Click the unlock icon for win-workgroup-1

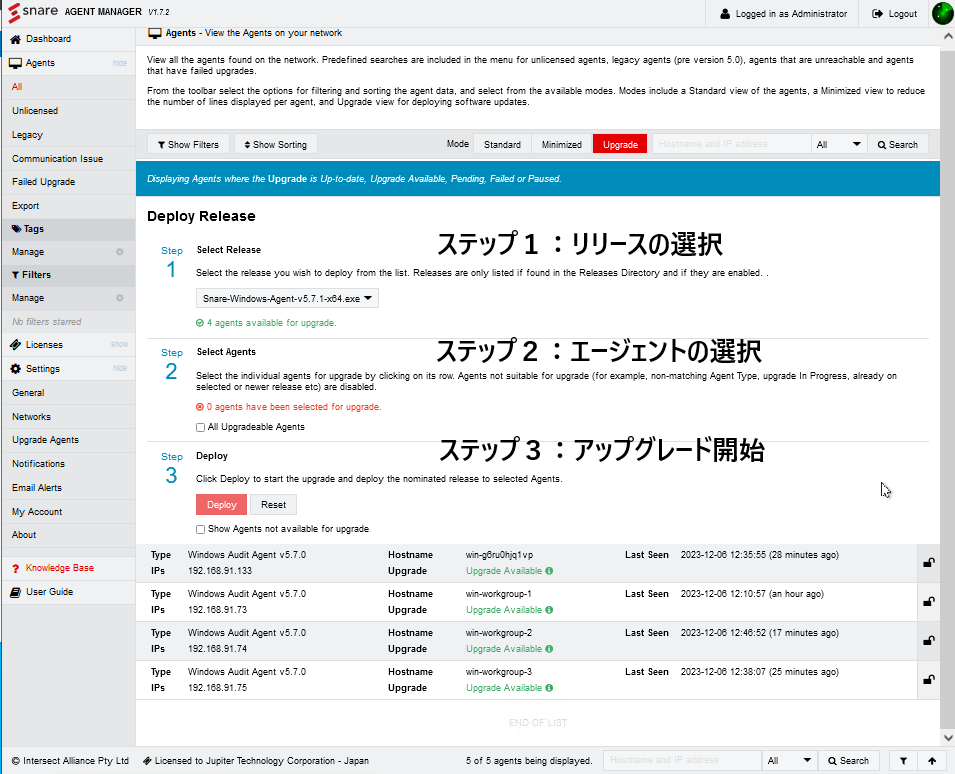pos(929,602)
